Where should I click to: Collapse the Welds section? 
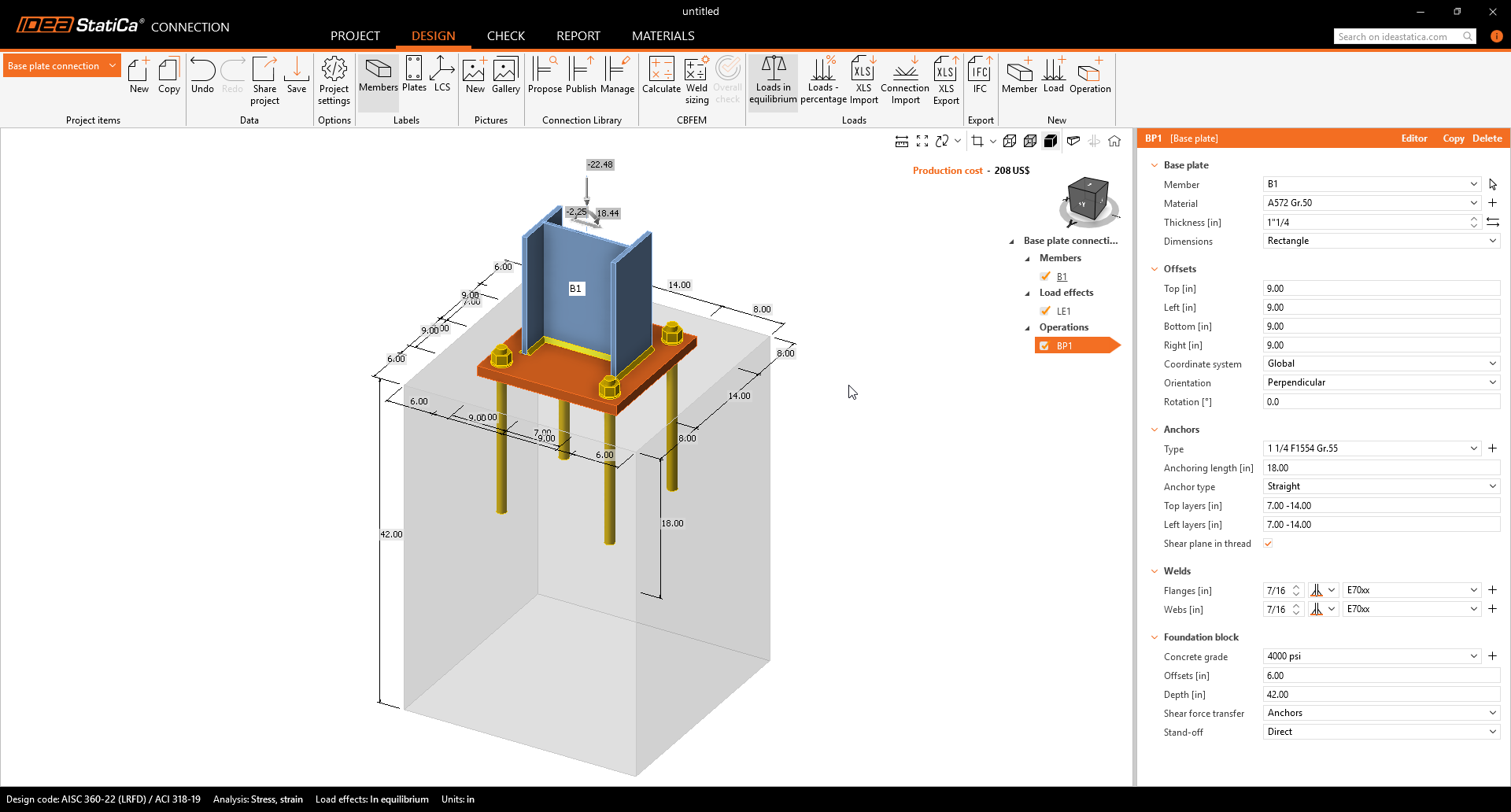[1154, 570]
